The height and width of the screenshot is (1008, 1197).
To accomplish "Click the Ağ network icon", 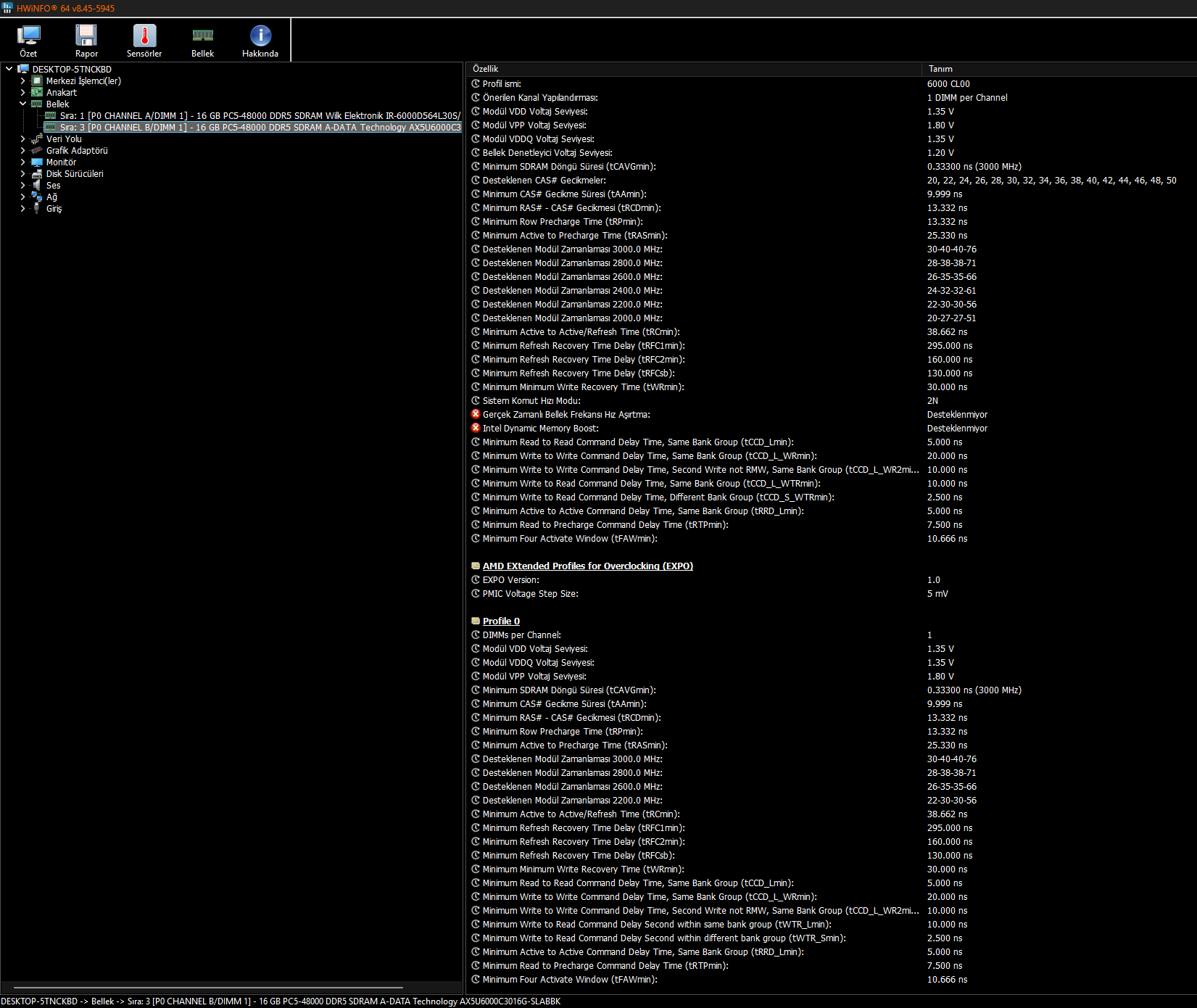I will (x=37, y=197).
